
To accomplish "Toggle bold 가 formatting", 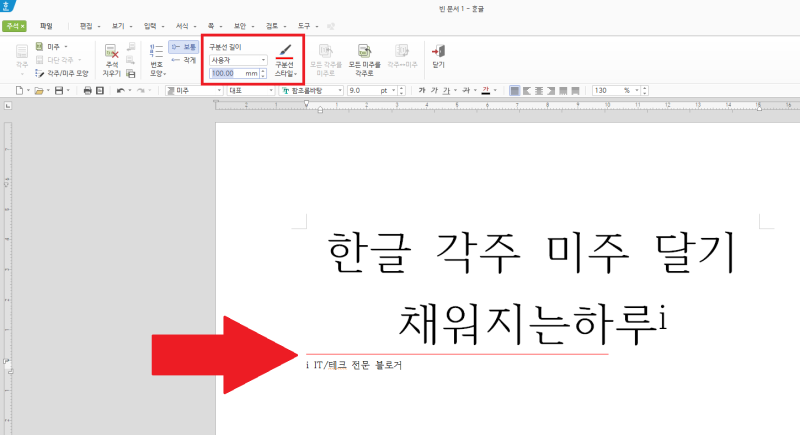I will coord(422,91).
